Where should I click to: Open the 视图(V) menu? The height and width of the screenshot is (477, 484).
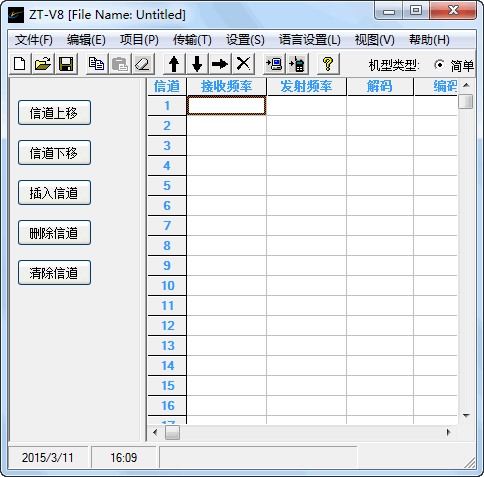click(374, 40)
